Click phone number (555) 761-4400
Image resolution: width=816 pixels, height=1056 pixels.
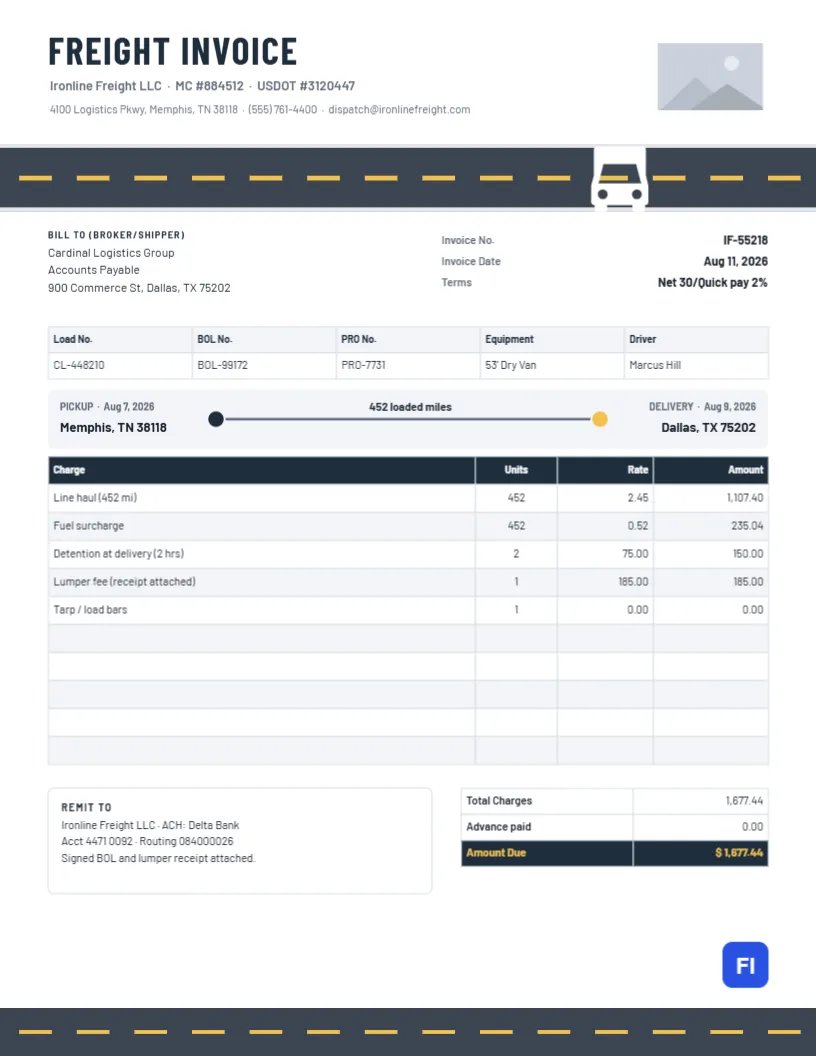point(282,109)
